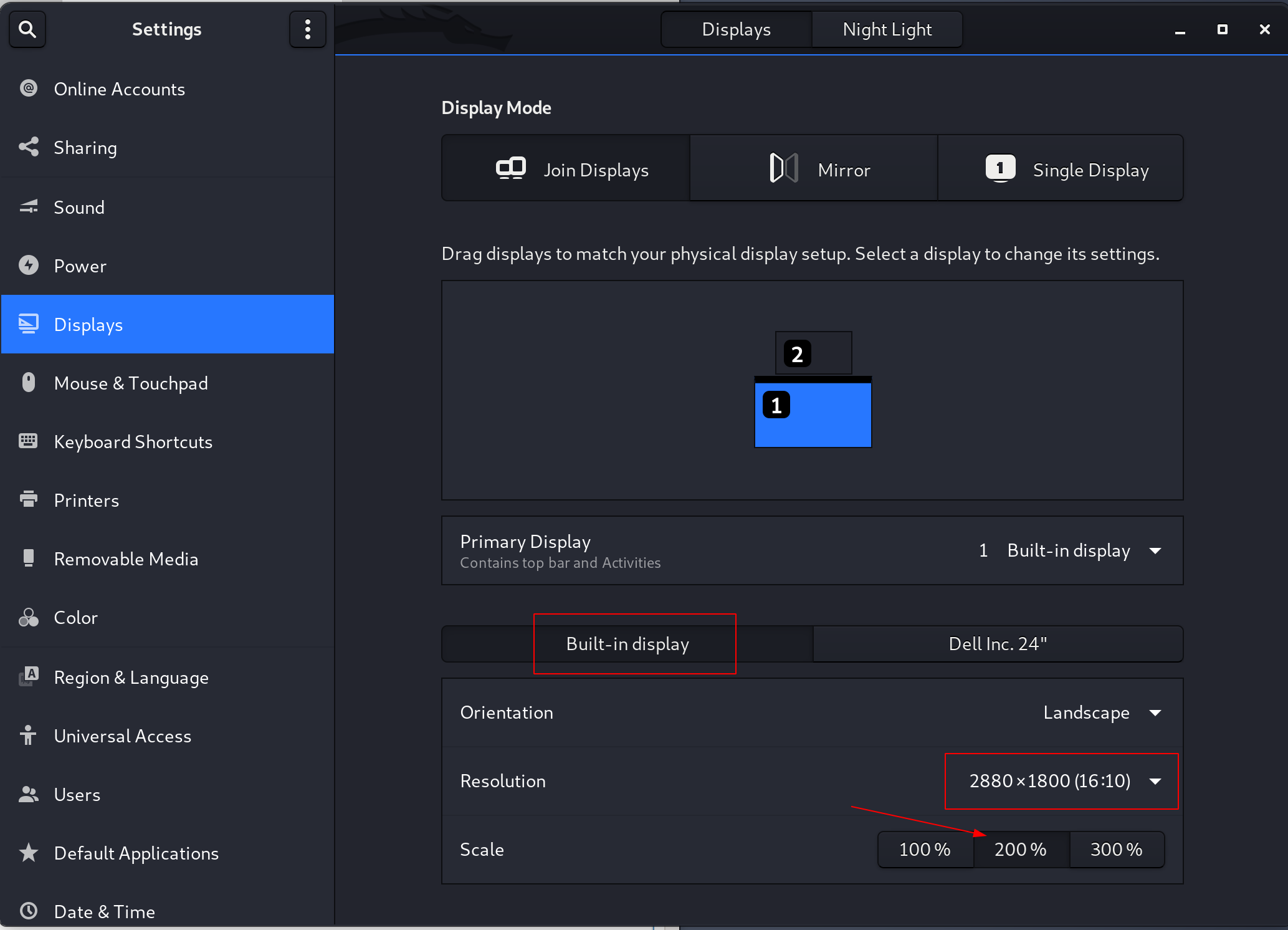Image resolution: width=1288 pixels, height=930 pixels.
Task: Click the search magnifier icon
Action: 27,29
